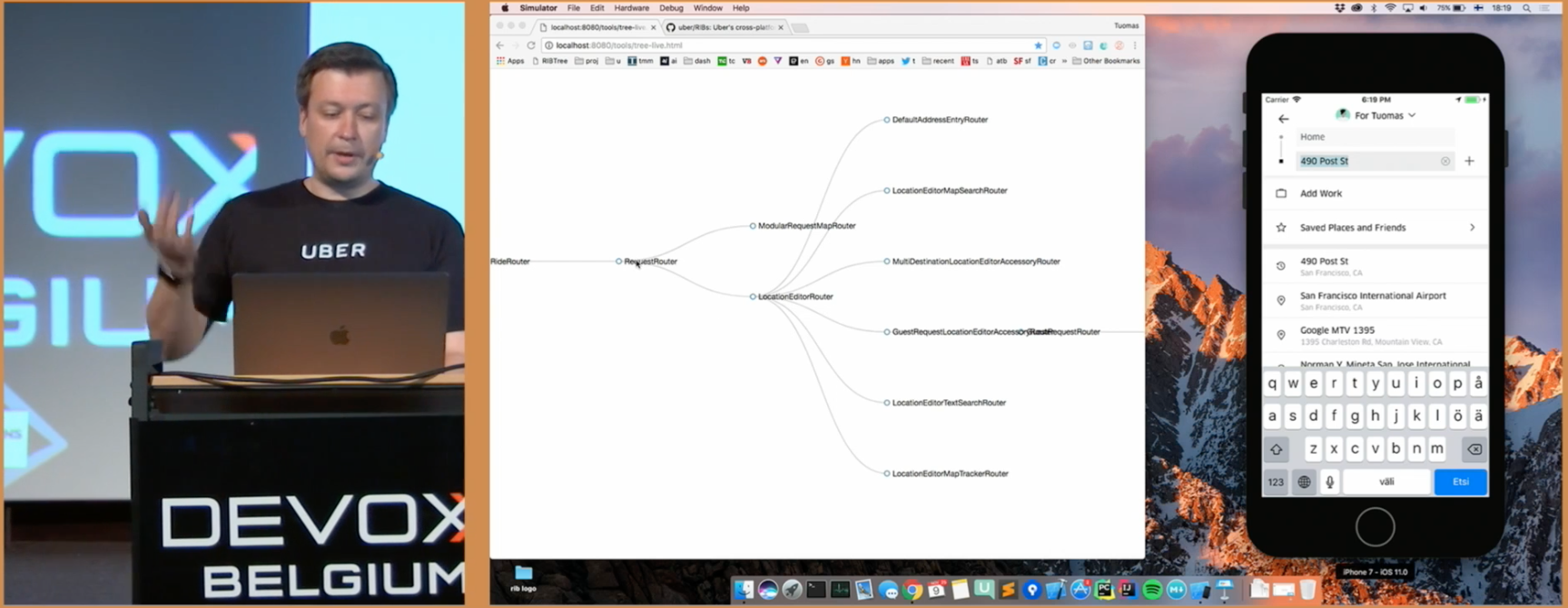Reload the tree-live page
Screen dimensions: 1568x608
[531, 45]
